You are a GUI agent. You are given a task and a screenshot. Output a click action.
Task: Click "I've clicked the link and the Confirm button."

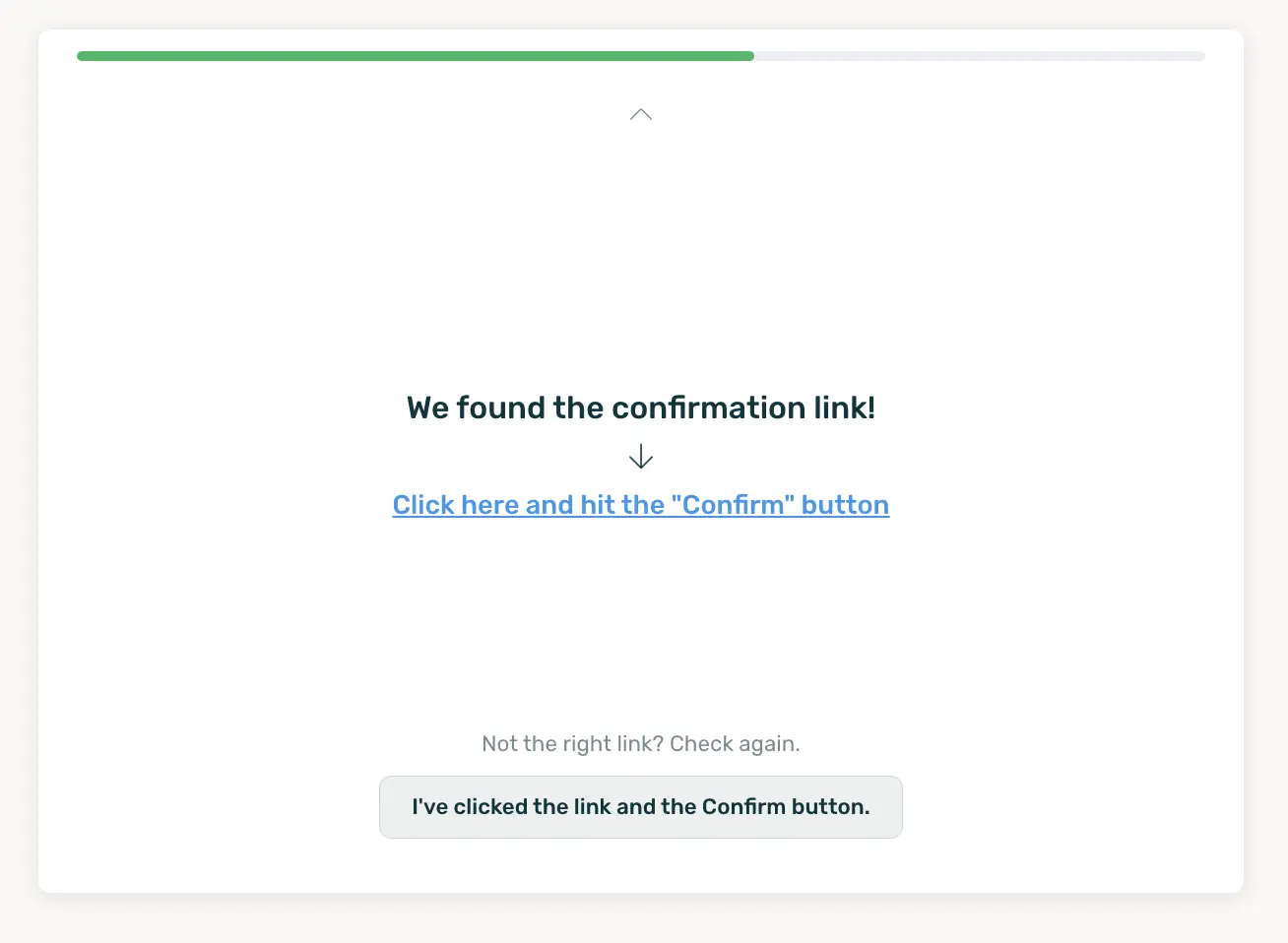pos(641,807)
